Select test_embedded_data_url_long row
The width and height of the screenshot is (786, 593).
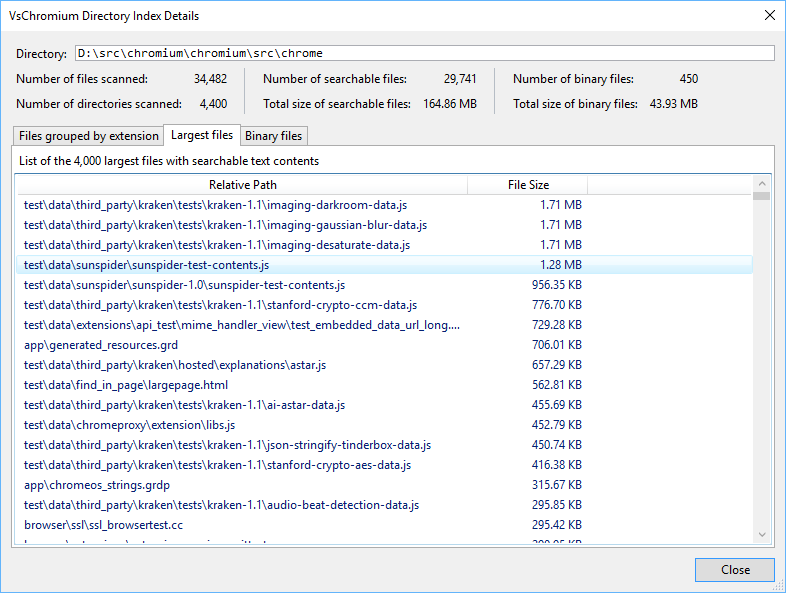click(385, 325)
